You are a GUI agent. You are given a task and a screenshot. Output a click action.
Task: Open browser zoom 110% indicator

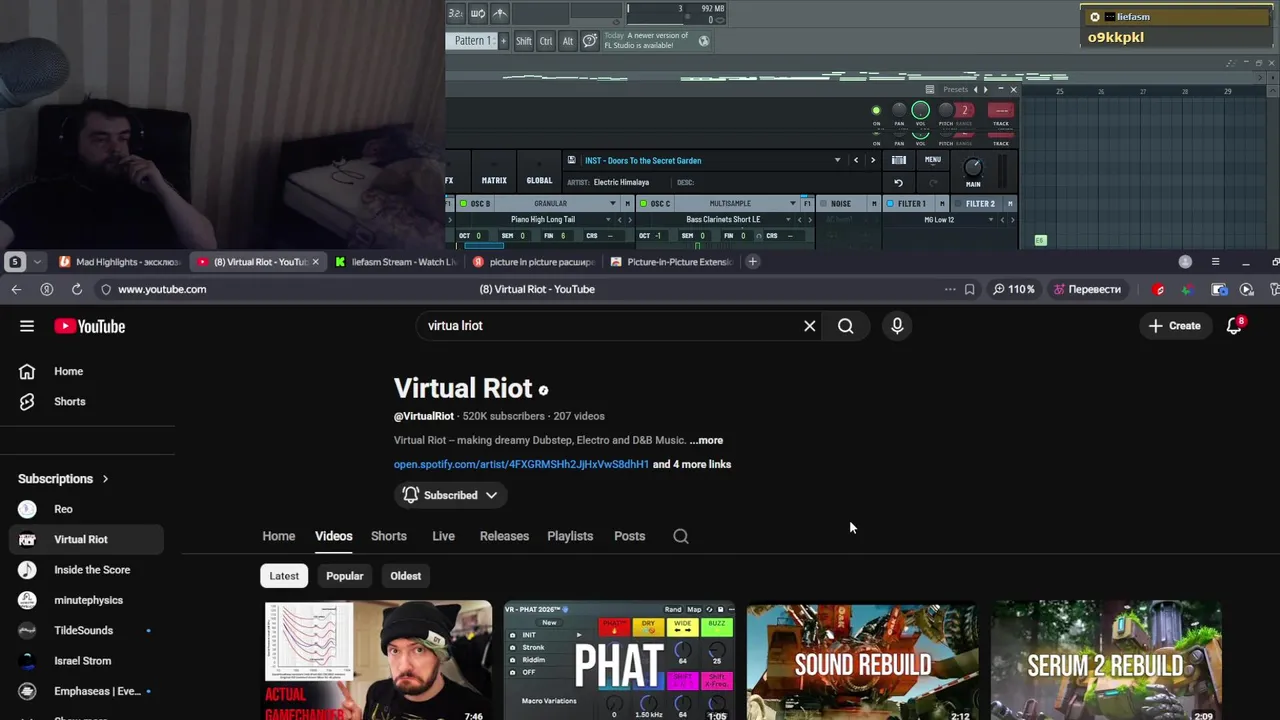(1013, 289)
